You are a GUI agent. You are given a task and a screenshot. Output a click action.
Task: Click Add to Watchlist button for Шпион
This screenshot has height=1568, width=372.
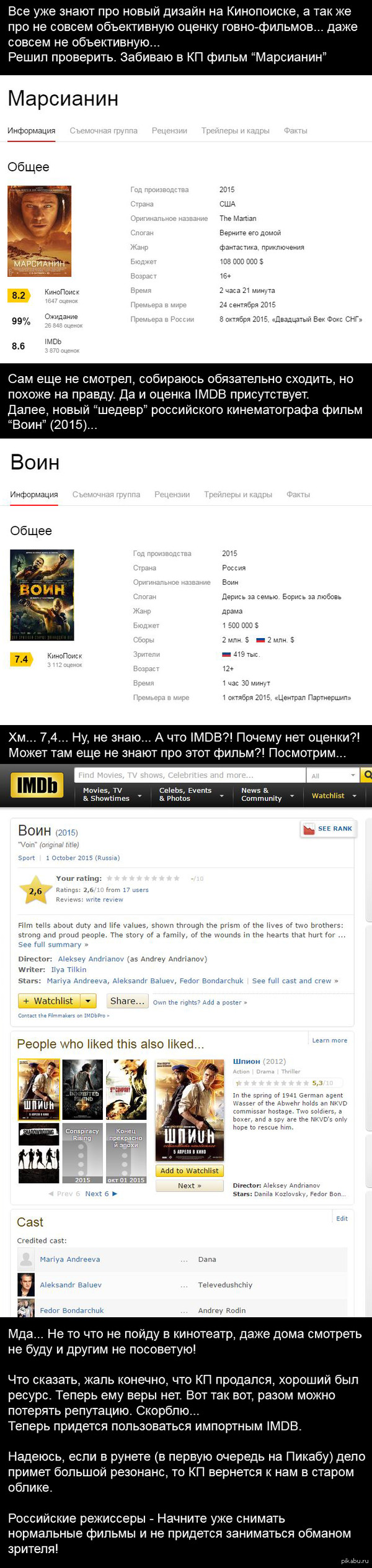189,1171
